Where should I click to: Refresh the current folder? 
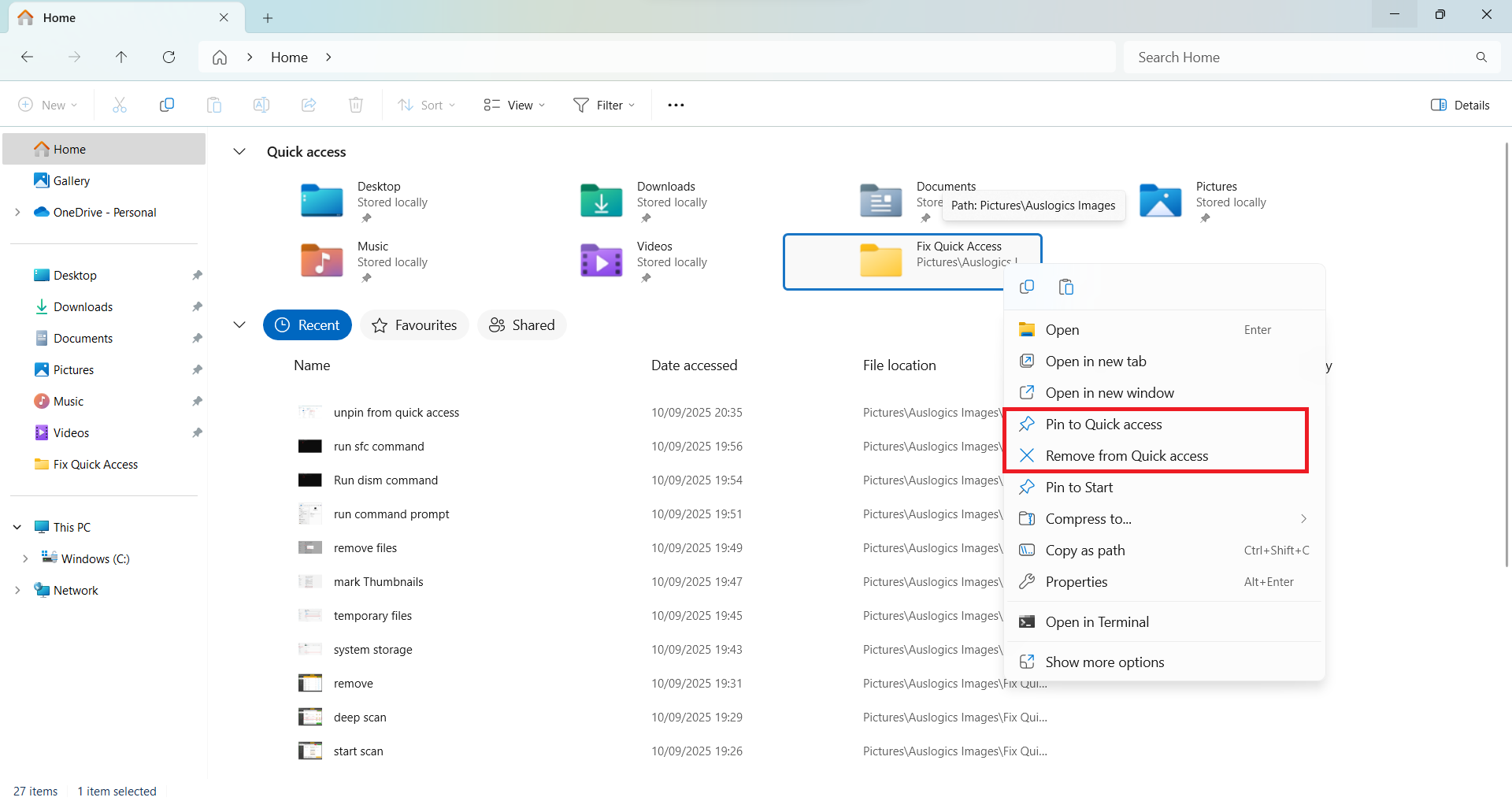pos(169,57)
